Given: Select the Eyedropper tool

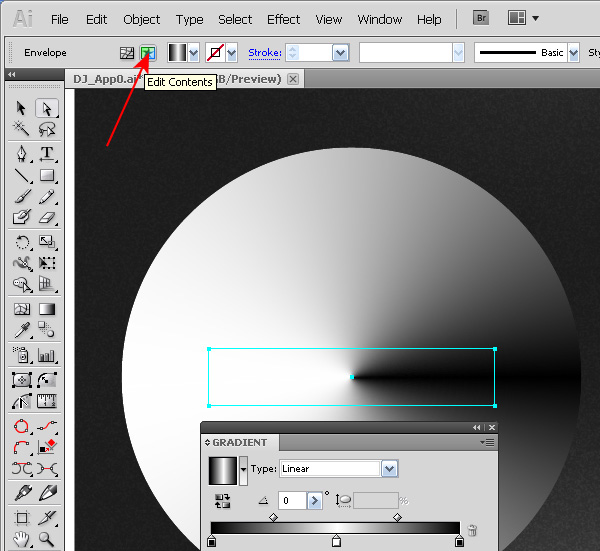Looking at the screenshot, I should (22, 329).
